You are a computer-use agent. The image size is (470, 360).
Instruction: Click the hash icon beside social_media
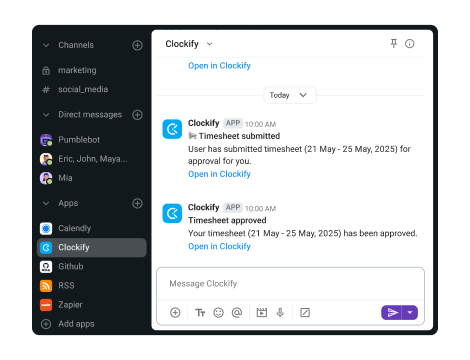[x=46, y=90]
